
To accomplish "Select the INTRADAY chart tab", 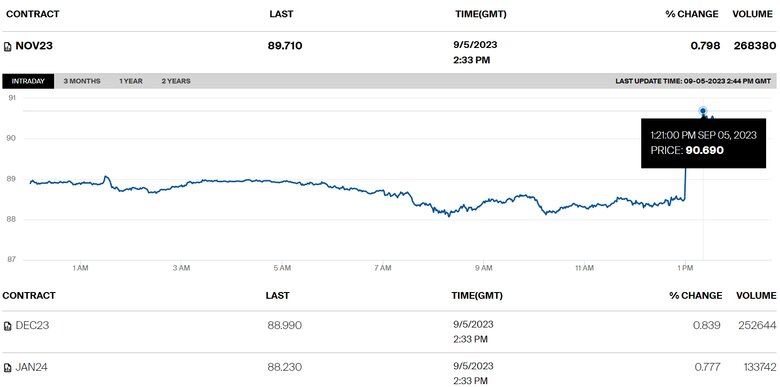I will point(28,81).
